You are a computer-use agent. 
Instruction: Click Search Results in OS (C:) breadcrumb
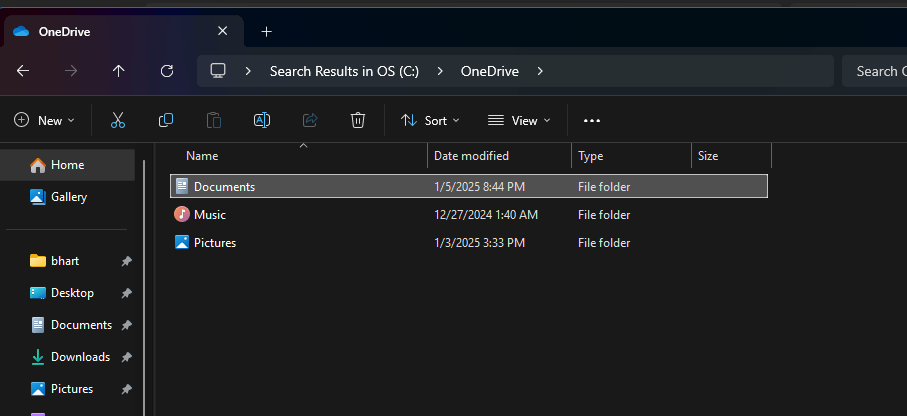344,71
